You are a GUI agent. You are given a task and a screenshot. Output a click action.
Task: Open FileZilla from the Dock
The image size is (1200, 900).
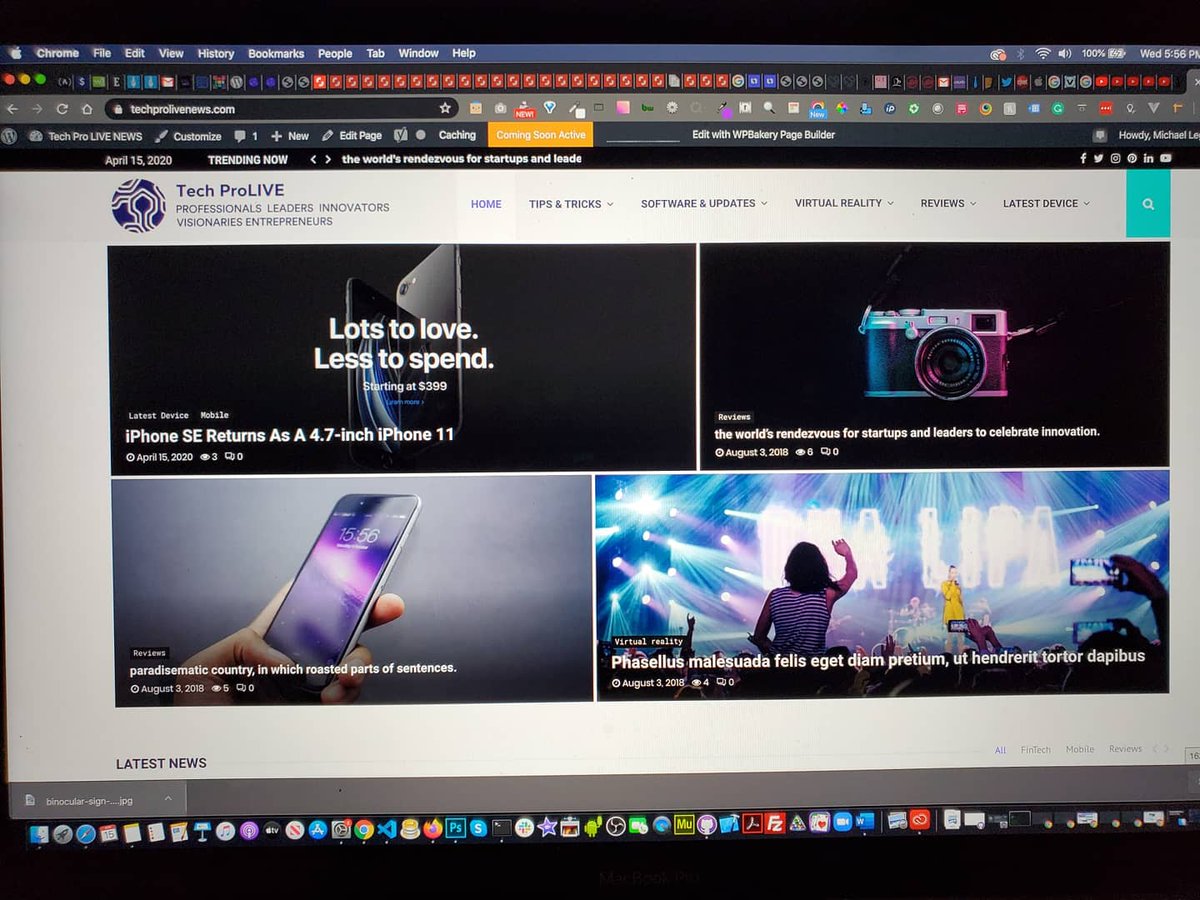click(x=774, y=825)
